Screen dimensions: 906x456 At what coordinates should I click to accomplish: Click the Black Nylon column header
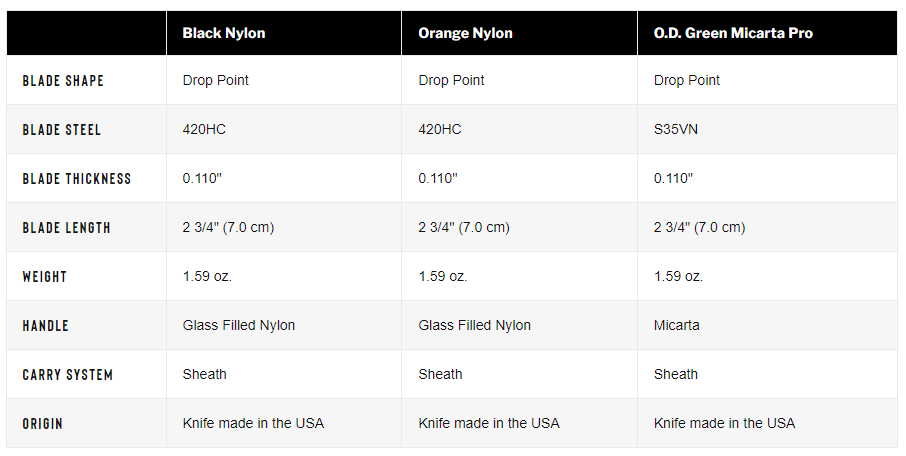click(x=224, y=33)
